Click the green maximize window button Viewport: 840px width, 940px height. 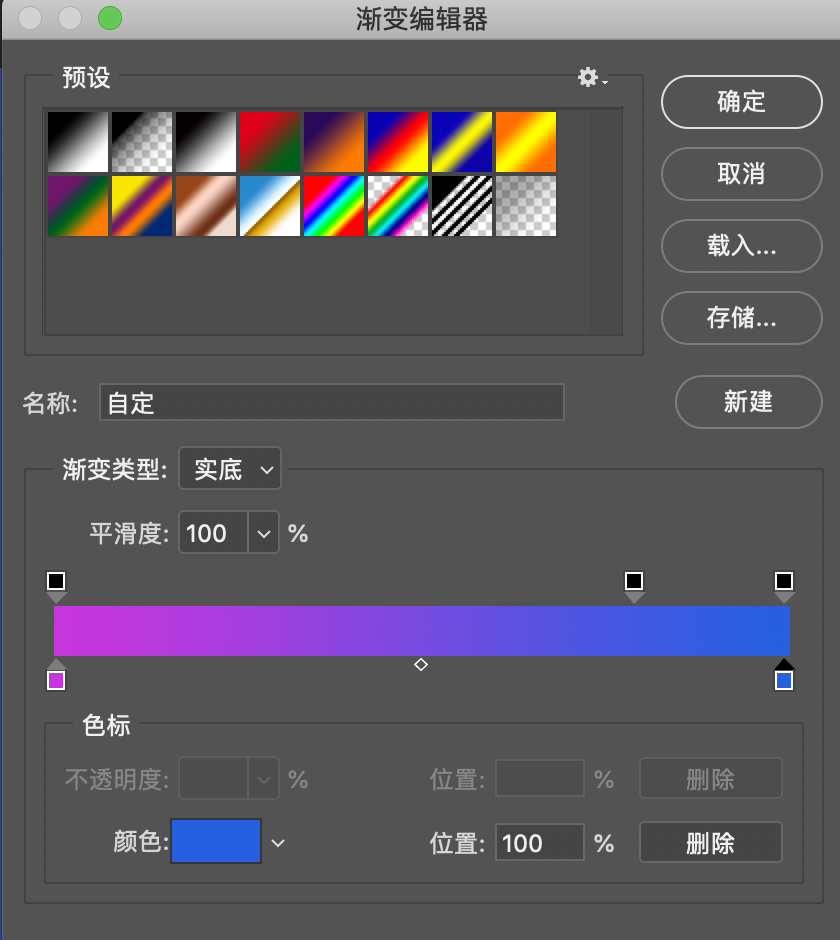110,18
